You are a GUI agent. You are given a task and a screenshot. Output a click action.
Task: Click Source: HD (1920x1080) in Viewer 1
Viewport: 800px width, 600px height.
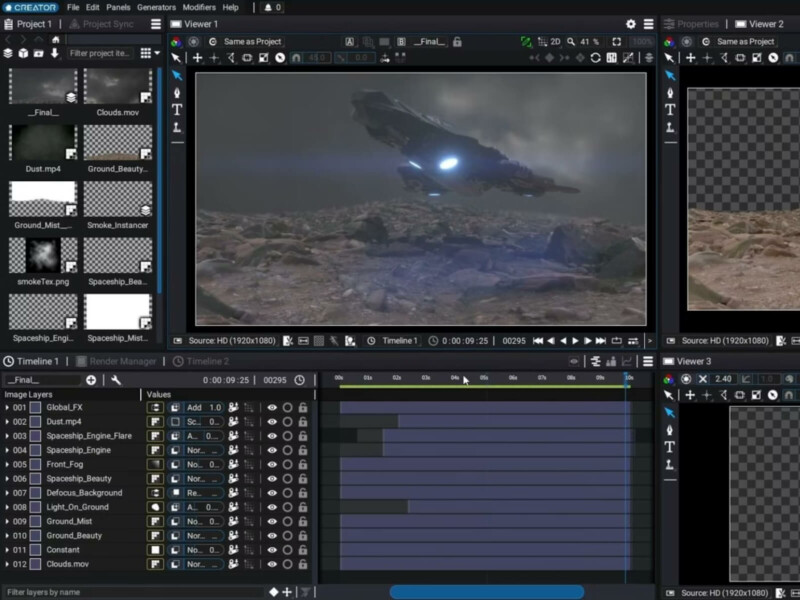[232, 341]
